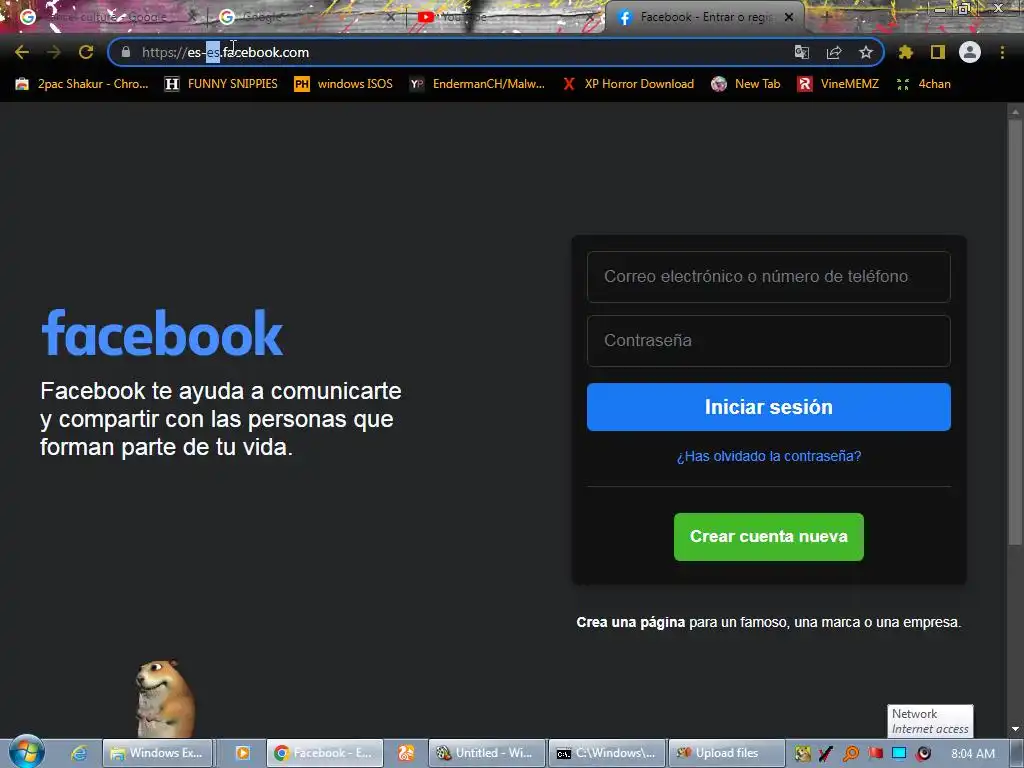Open the Chrome profile avatar

point(970,52)
